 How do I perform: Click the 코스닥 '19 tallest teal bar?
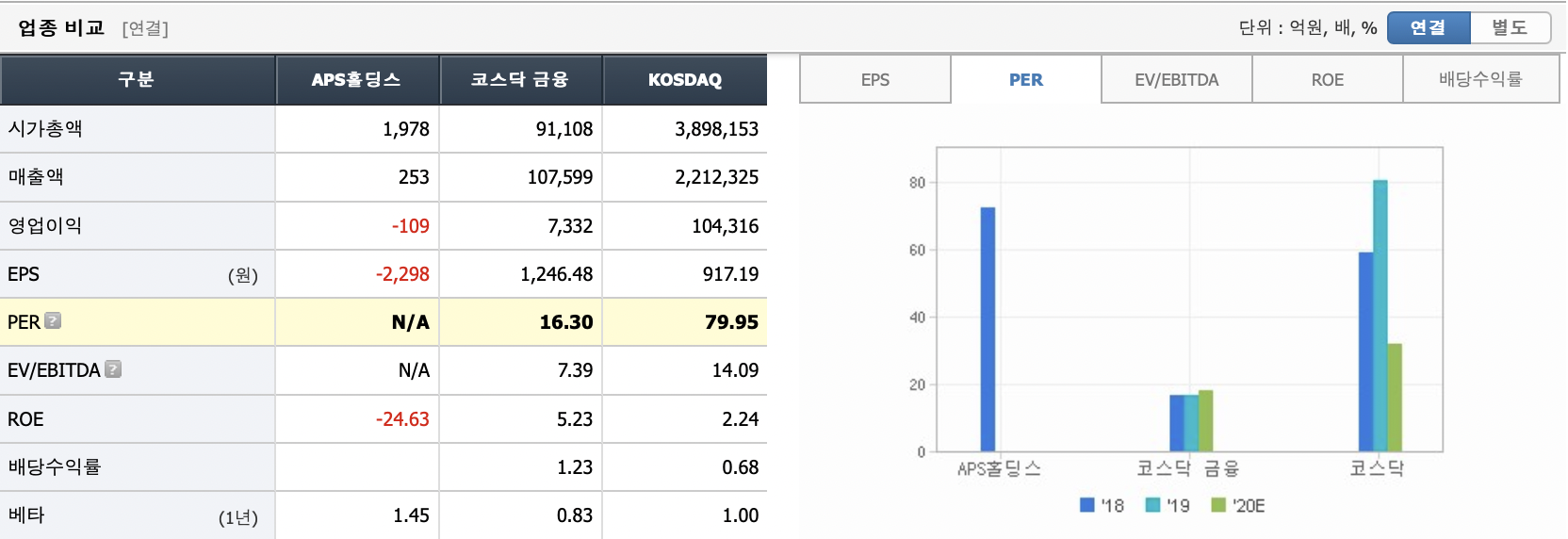1380,316
